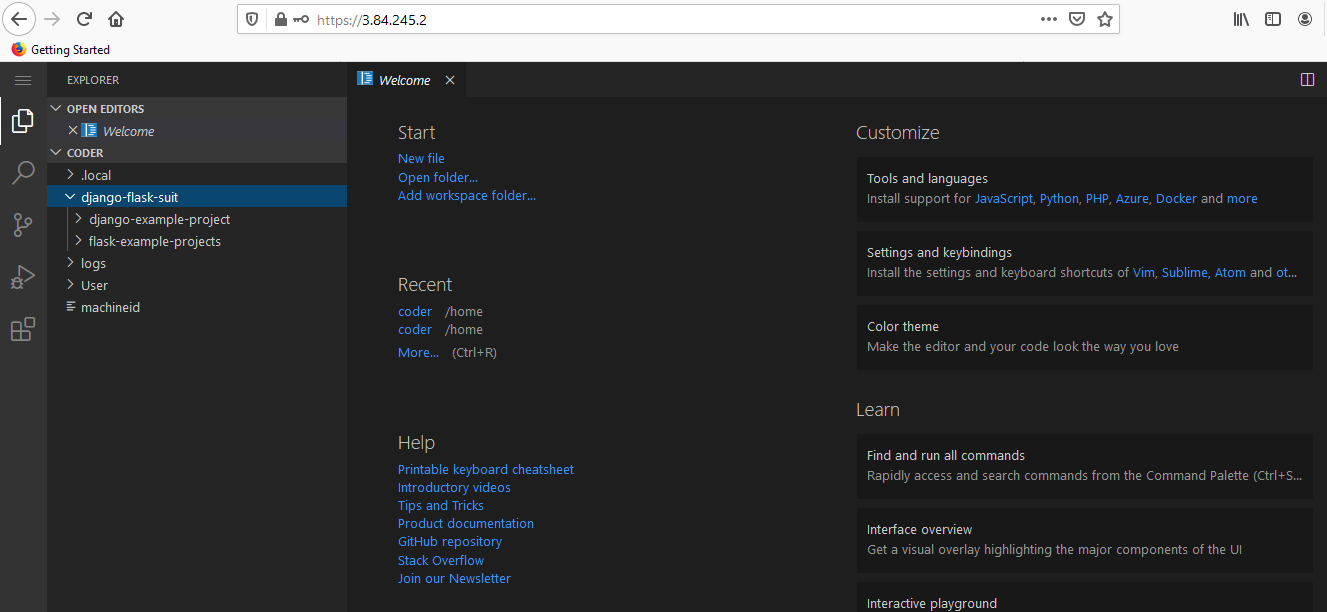Image resolution: width=1327 pixels, height=612 pixels.
Task: Install PHP language support
Action: (1097, 198)
